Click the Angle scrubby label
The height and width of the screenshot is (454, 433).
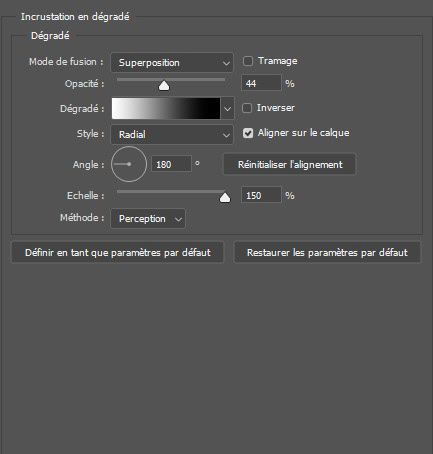[x=88, y=164]
